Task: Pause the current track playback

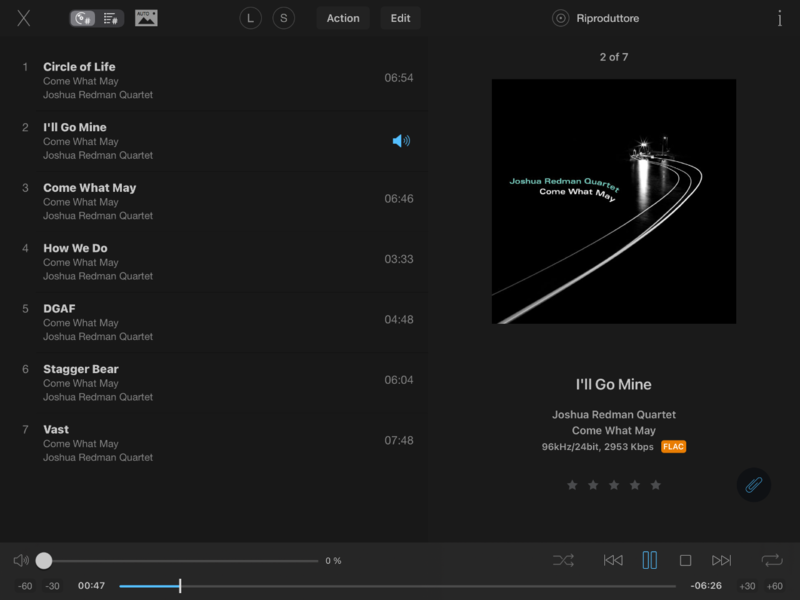Action: tap(650, 561)
